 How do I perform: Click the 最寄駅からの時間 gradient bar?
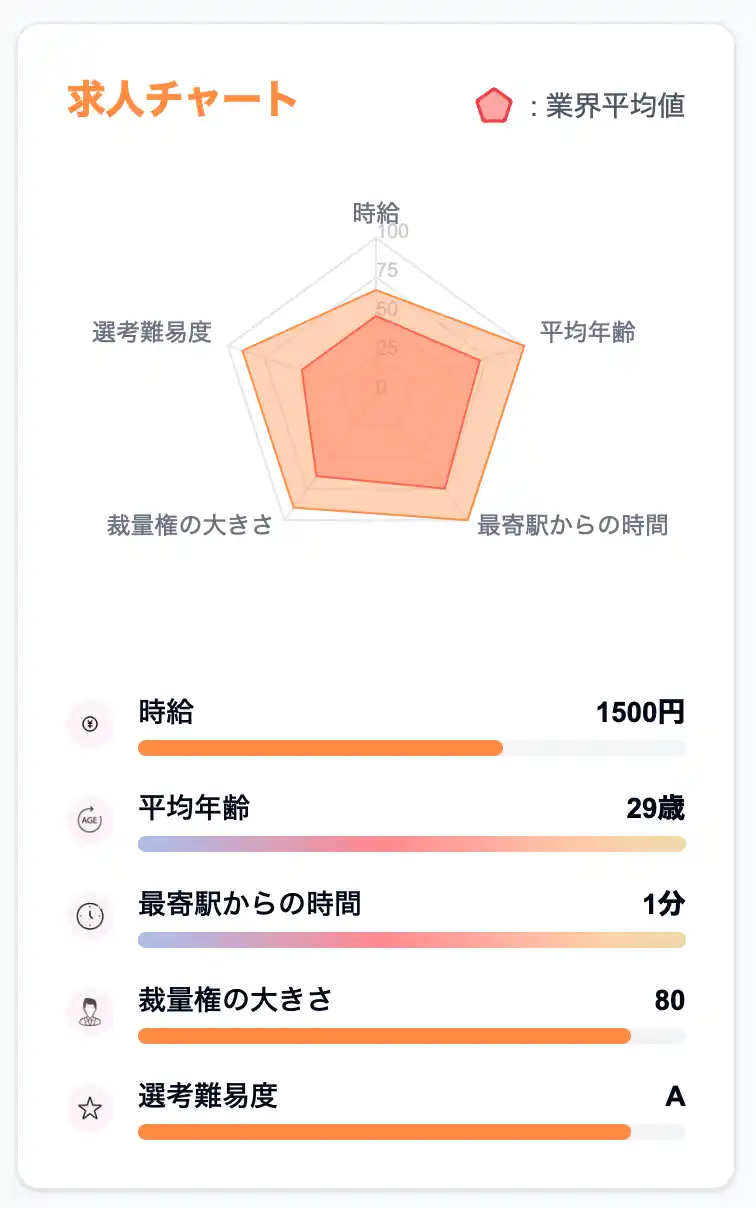click(411, 940)
